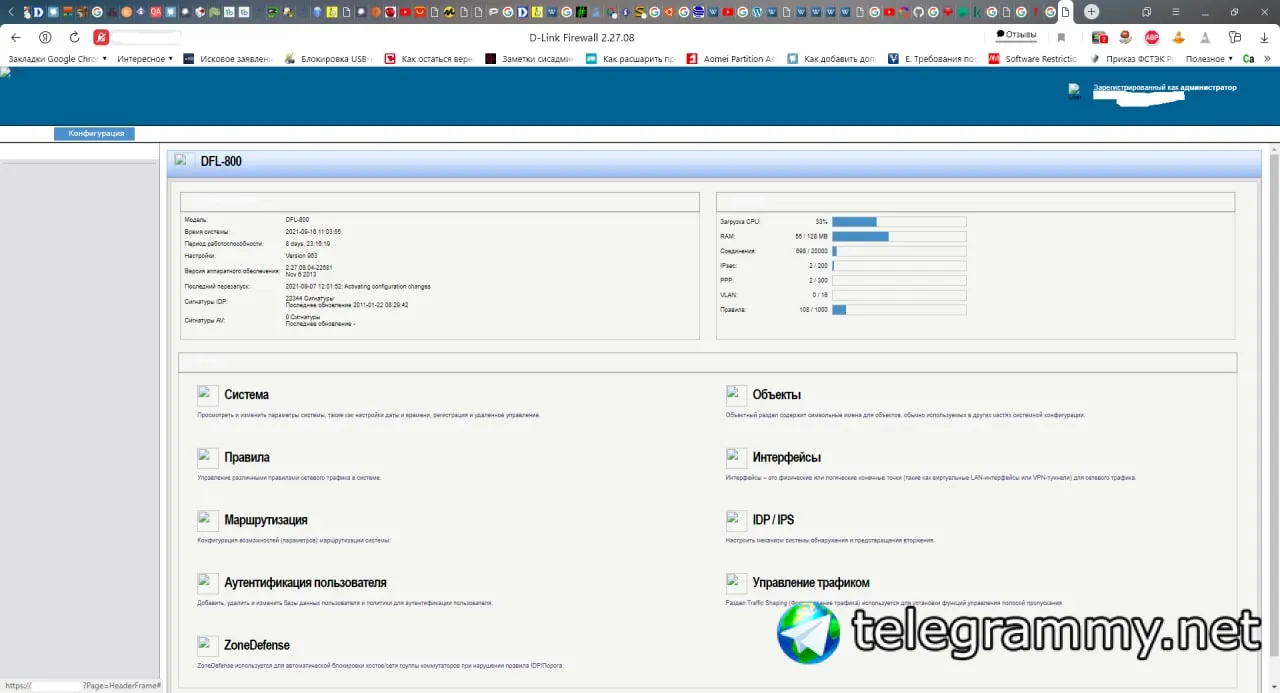This screenshot has height=693, width=1280.
Task: Open the Aomei Partition bookmark
Action: tap(731, 59)
